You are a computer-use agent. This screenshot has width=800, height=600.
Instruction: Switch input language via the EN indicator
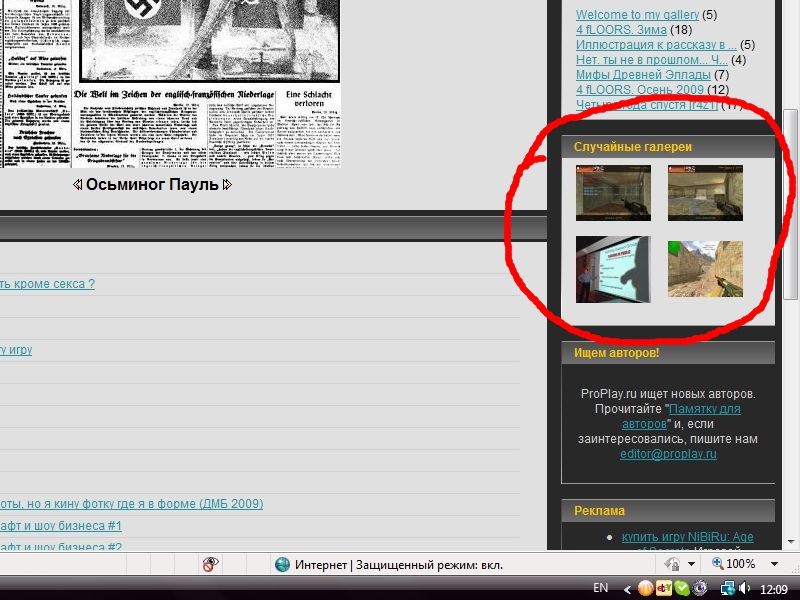[601, 588]
